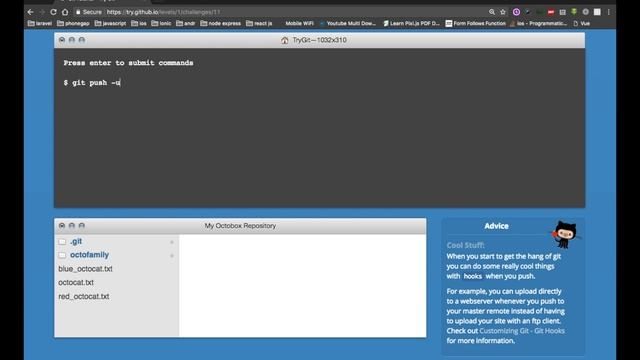The width and height of the screenshot is (640, 360).
Task: Open the javascript bookmarks folder
Action: (x=110, y=23)
